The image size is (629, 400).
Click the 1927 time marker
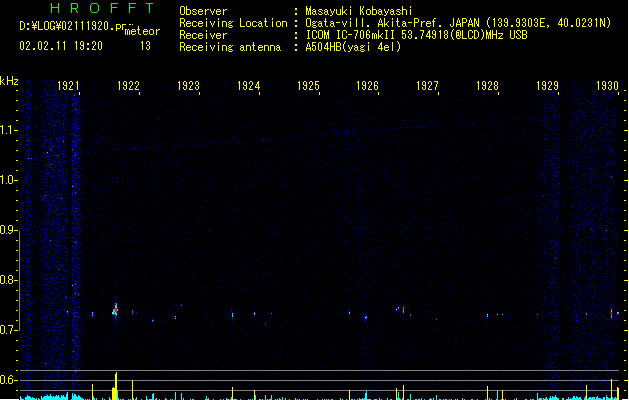click(x=427, y=86)
